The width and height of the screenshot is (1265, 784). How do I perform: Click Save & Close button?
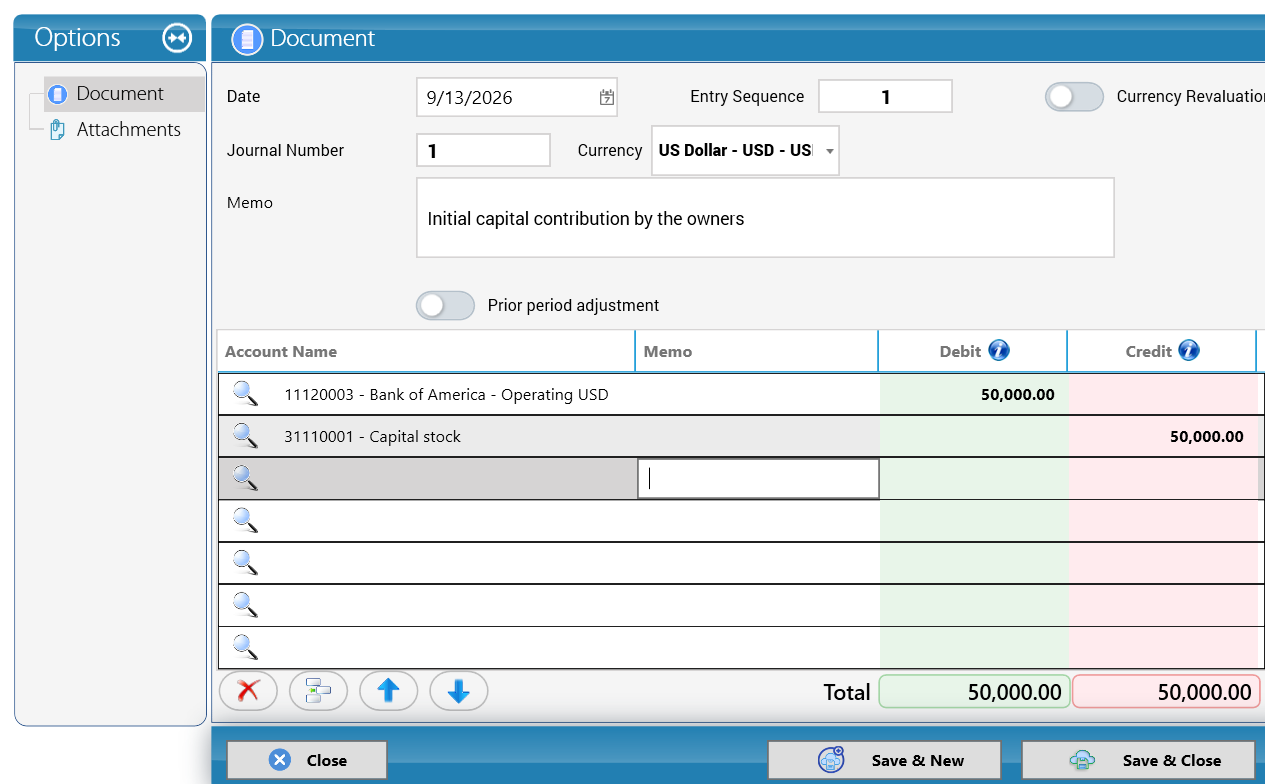tap(1138, 760)
